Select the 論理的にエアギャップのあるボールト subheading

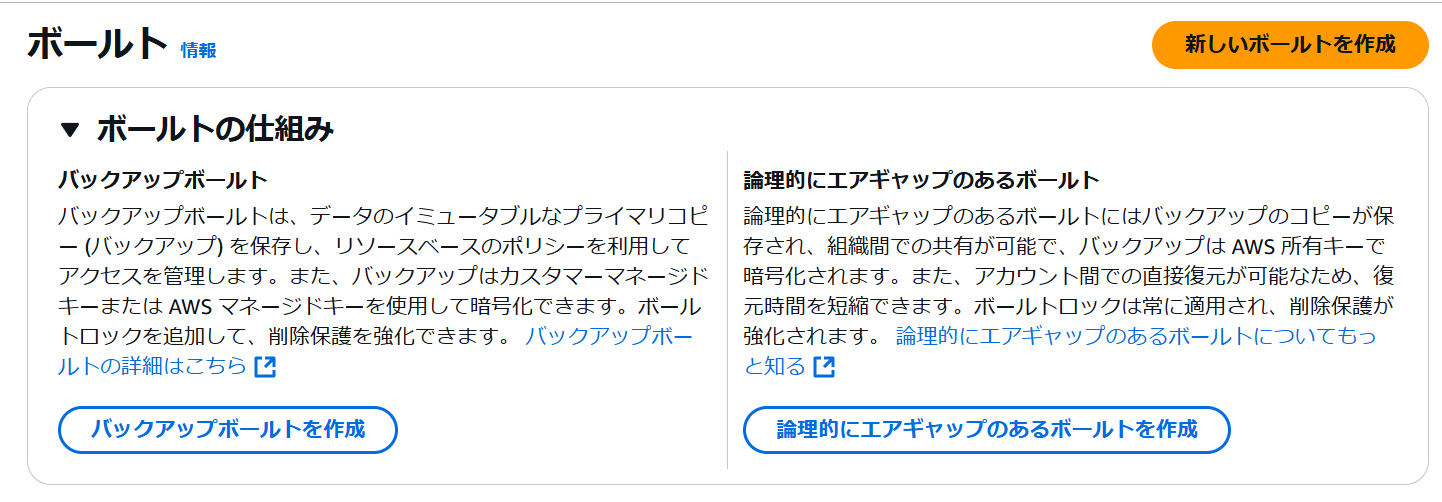click(922, 180)
